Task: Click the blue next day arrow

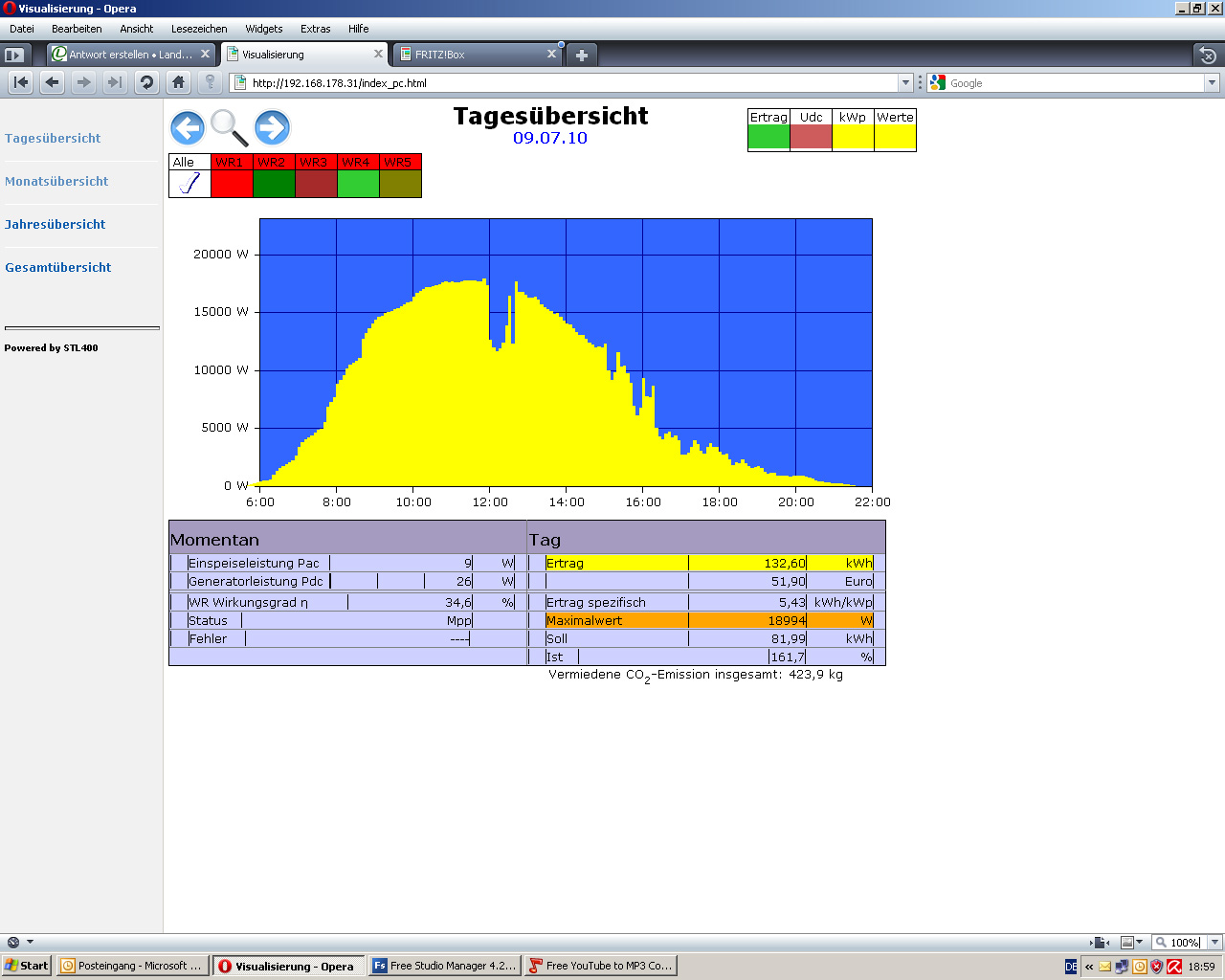Action: click(x=272, y=127)
